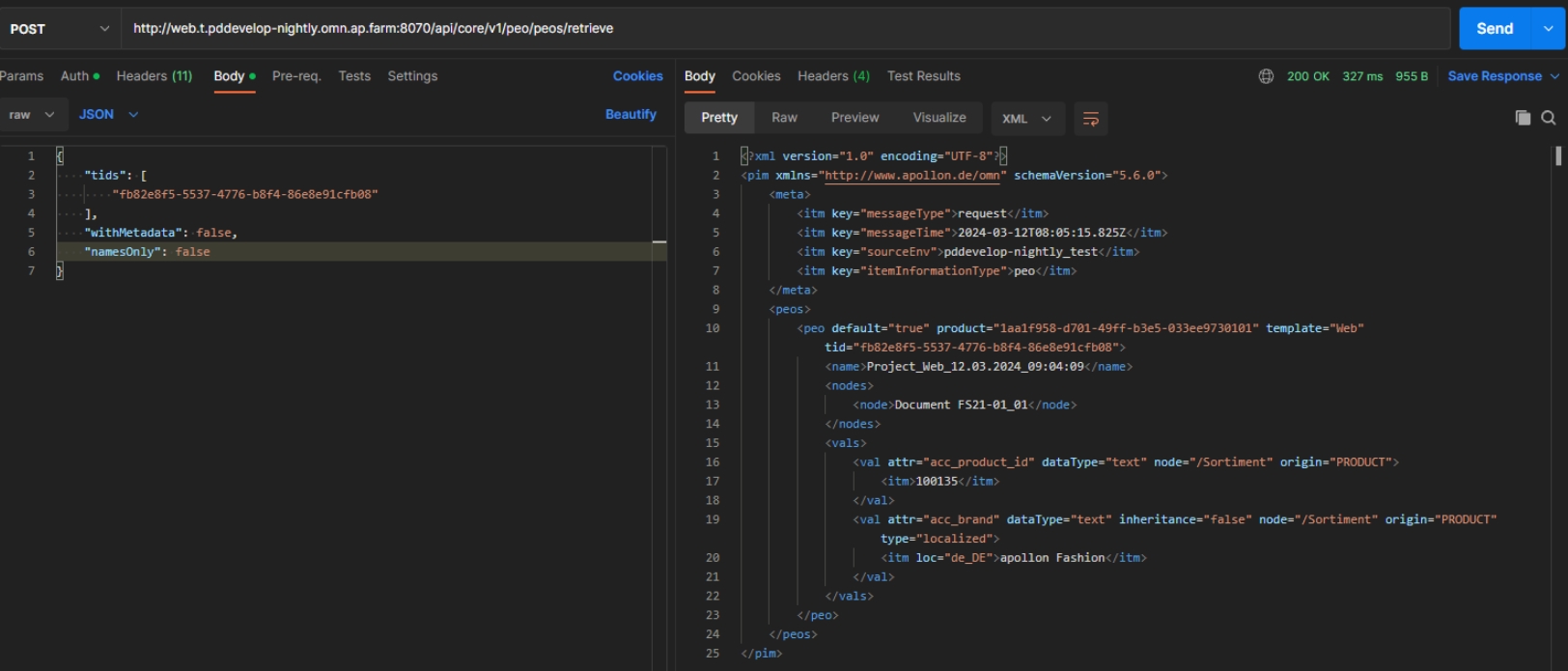Click the response pane vertical scrollbar
This screenshot has width=1568, height=671.
pyautogui.click(x=1557, y=156)
